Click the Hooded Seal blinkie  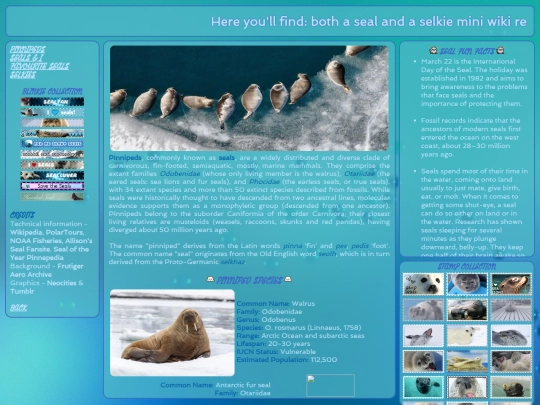pos(52,197)
